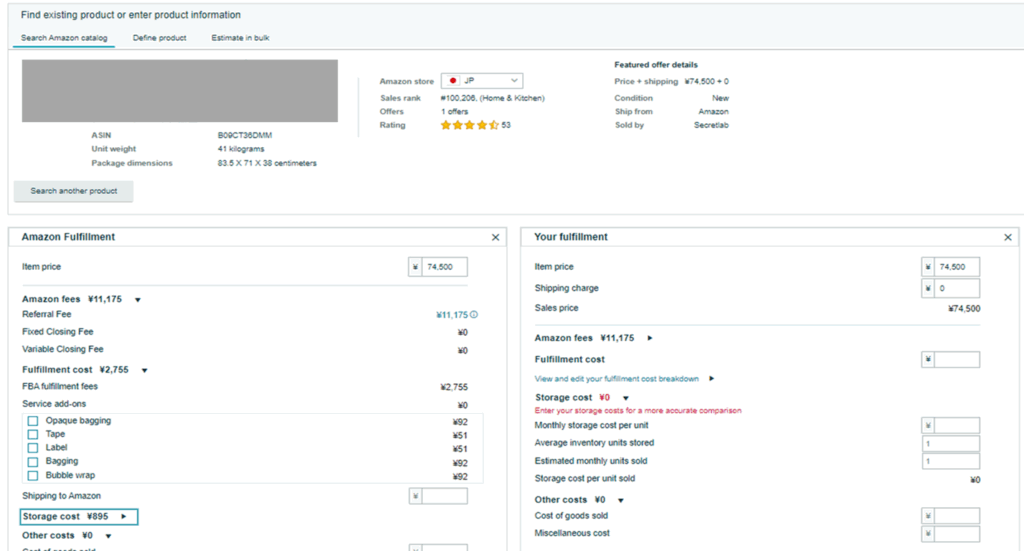
Task: Click the Search another product button
Action: pos(73,191)
